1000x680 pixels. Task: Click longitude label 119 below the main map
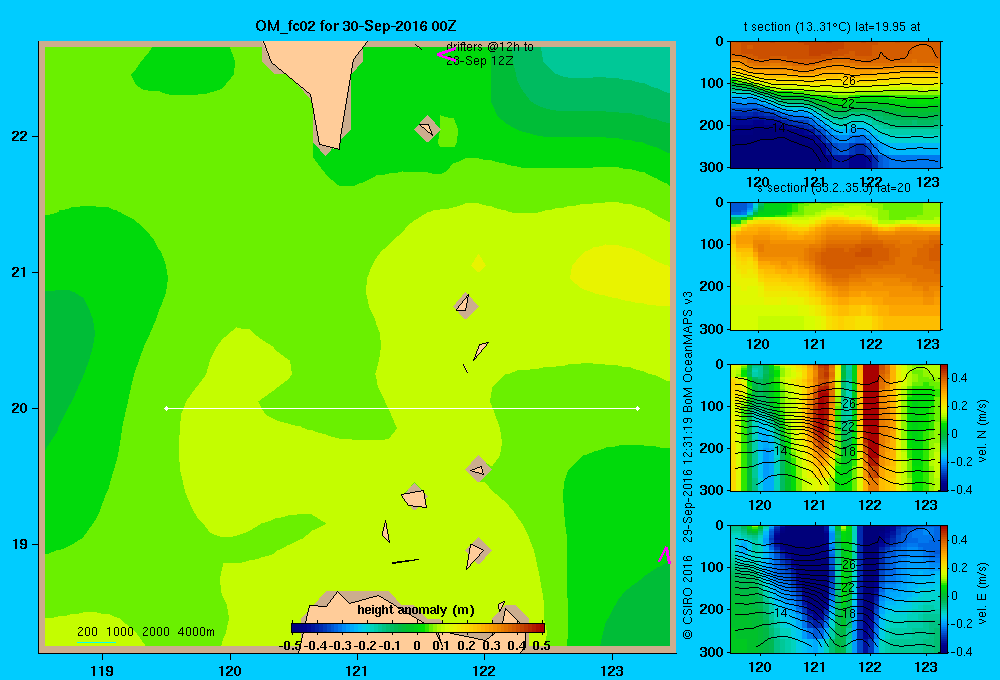(x=102, y=670)
